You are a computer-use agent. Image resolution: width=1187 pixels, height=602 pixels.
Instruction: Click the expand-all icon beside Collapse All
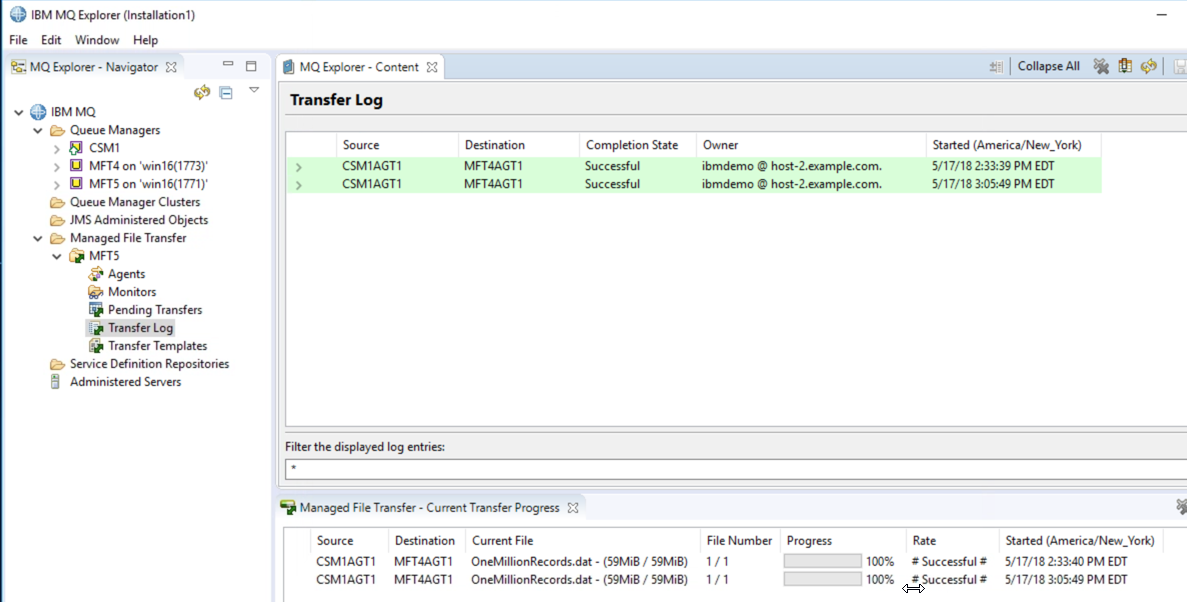[996, 67]
